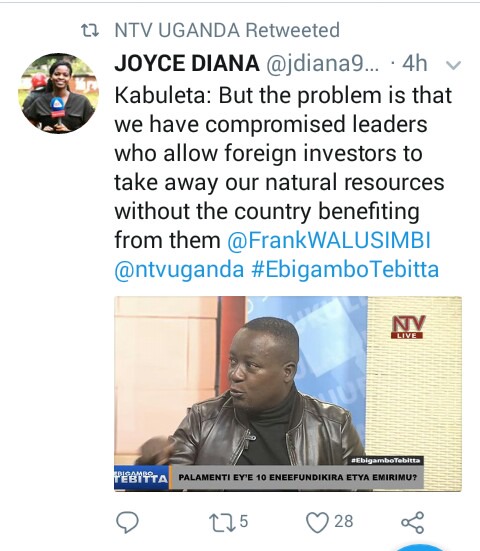Like the tweet with the heart icon
The image size is (480, 551).
coord(317,522)
